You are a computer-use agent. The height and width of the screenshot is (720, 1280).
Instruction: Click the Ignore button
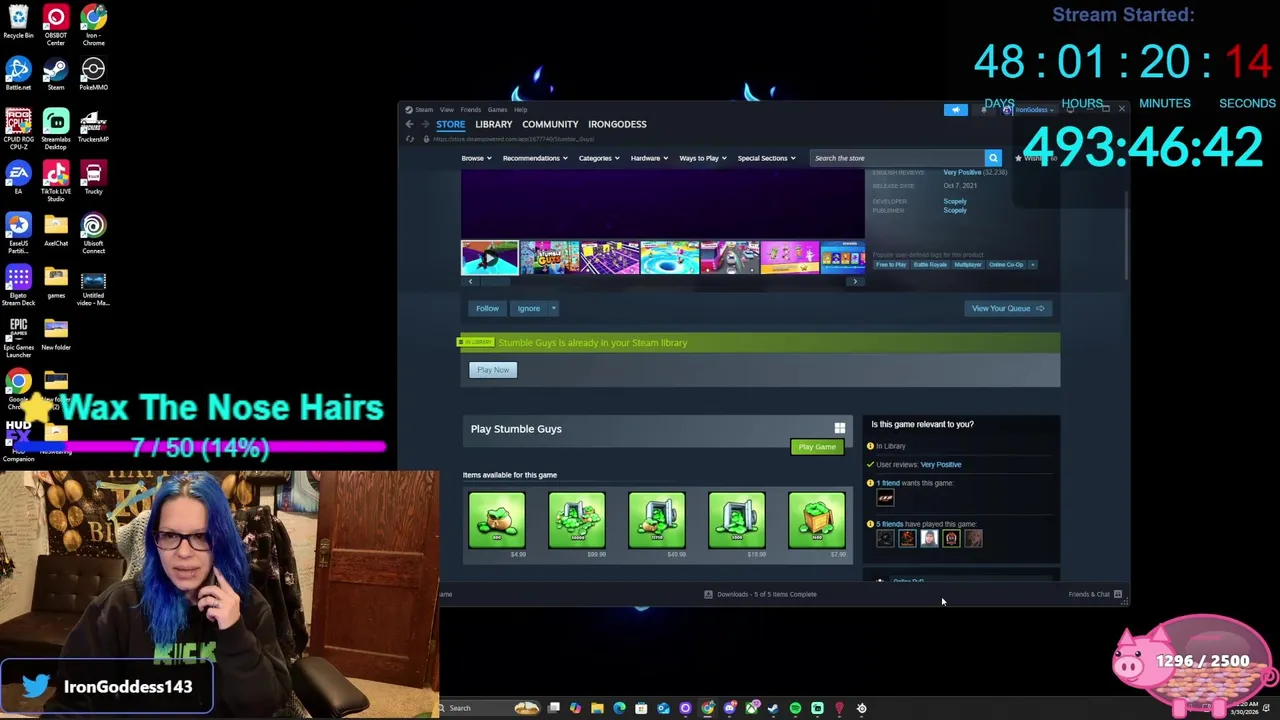pyautogui.click(x=528, y=308)
